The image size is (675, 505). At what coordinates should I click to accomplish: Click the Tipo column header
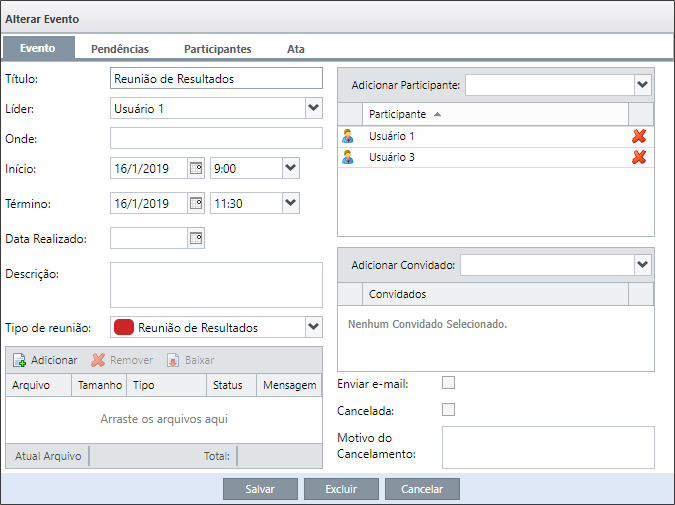pos(167,385)
